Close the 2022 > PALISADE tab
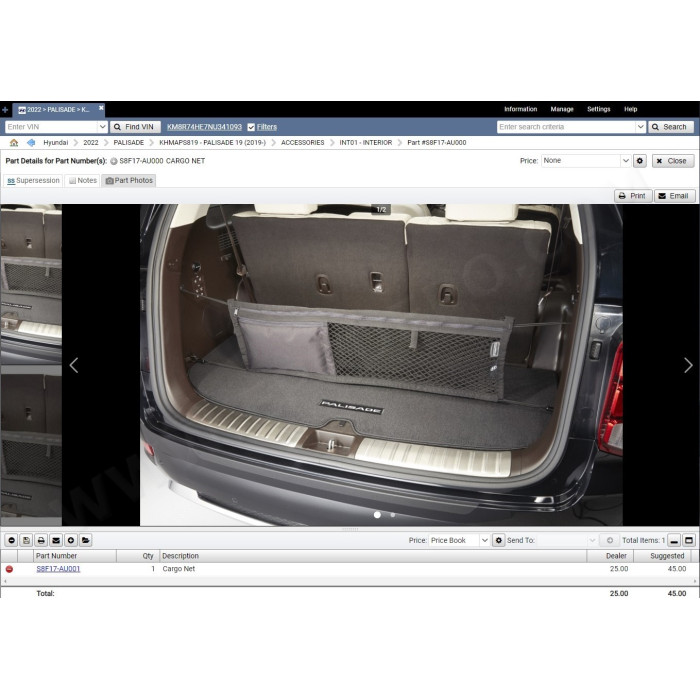The width and height of the screenshot is (700, 700). (x=101, y=108)
